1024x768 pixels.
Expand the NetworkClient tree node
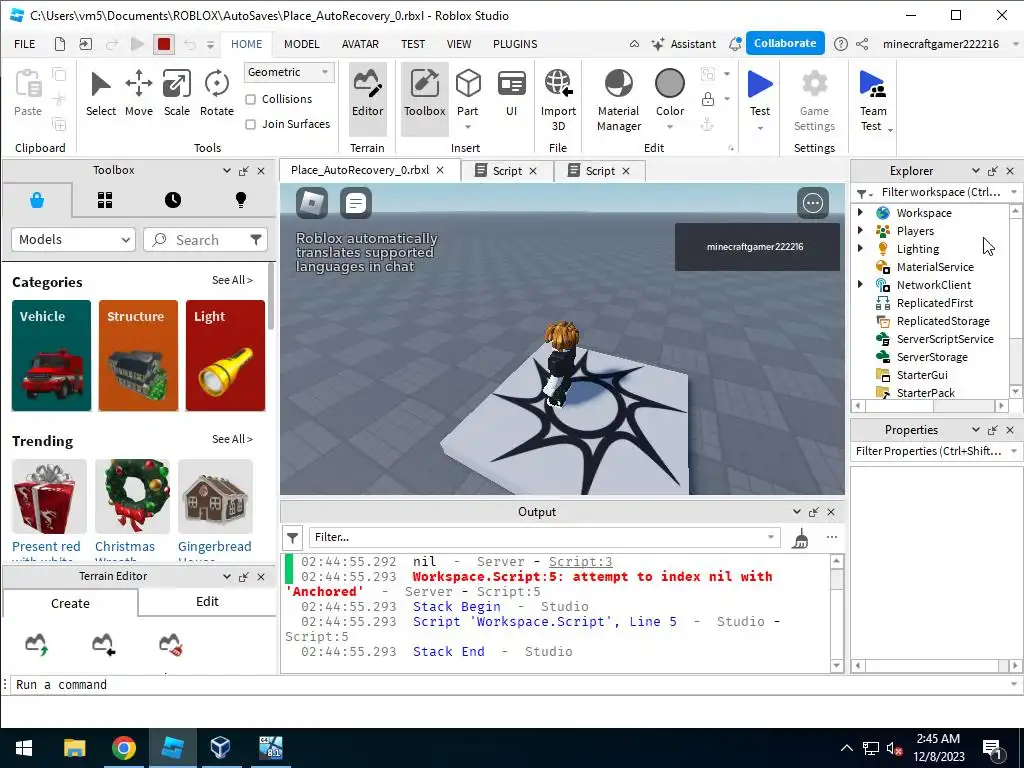pos(860,284)
